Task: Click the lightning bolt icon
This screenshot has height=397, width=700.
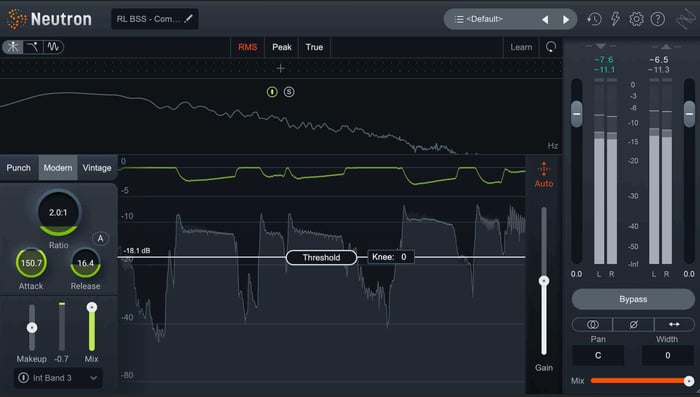Action: tap(615, 19)
